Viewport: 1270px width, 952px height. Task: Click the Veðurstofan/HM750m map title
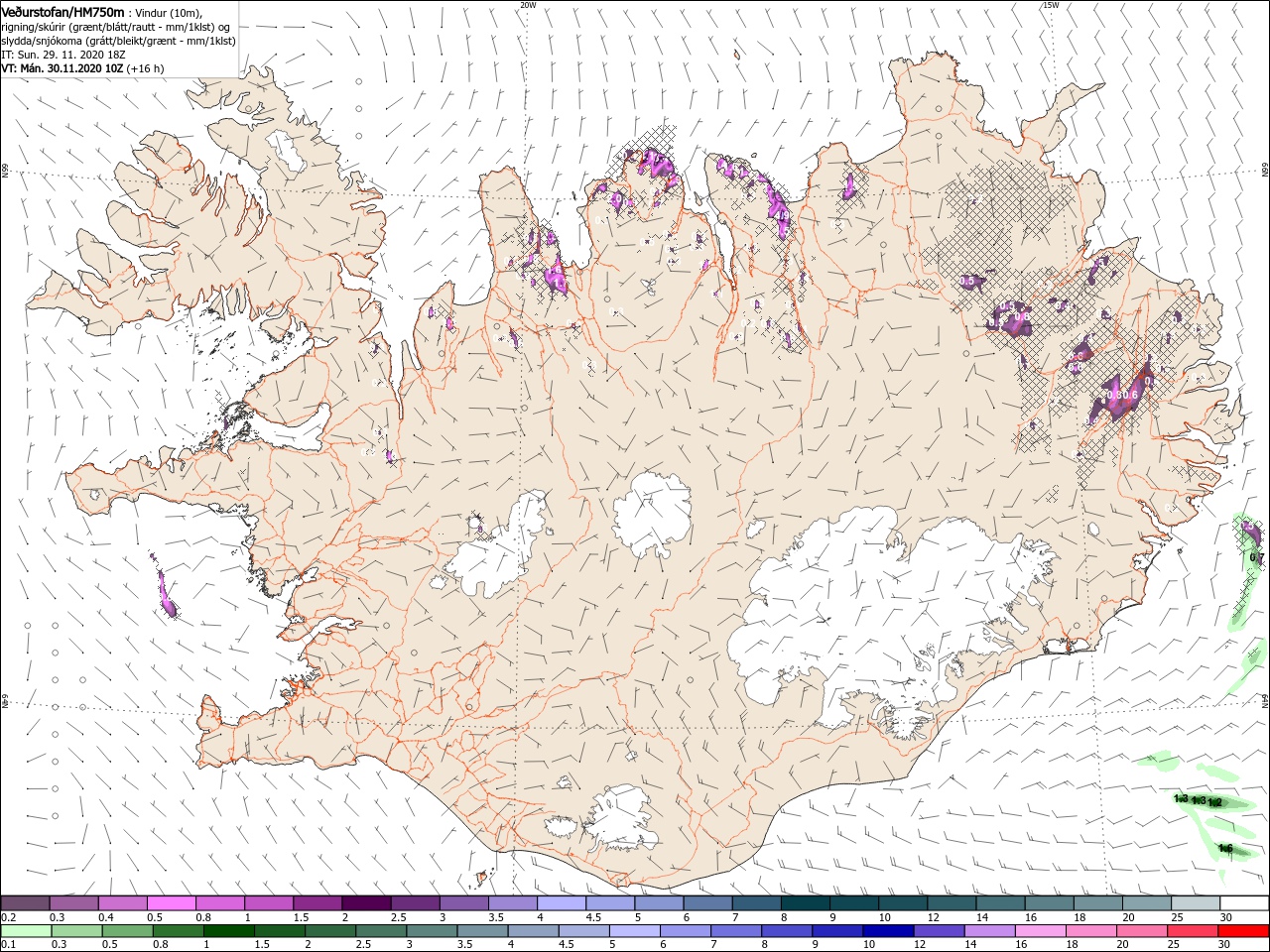point(63,11)
